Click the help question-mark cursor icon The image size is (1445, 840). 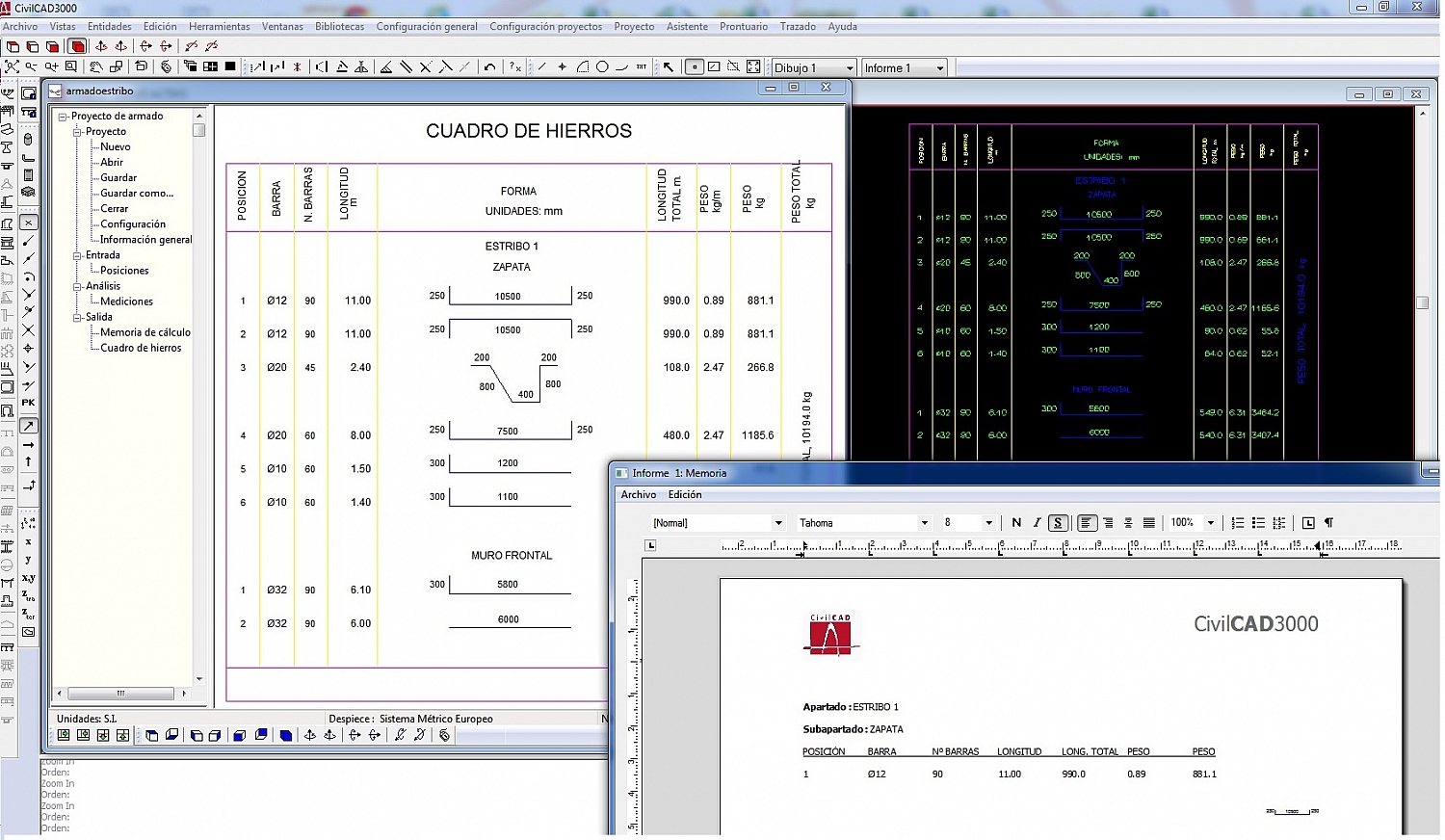point(515,67)
